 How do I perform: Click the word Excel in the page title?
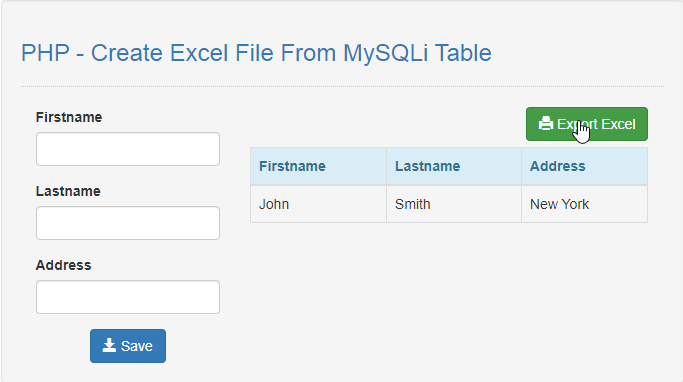[199, 53]
